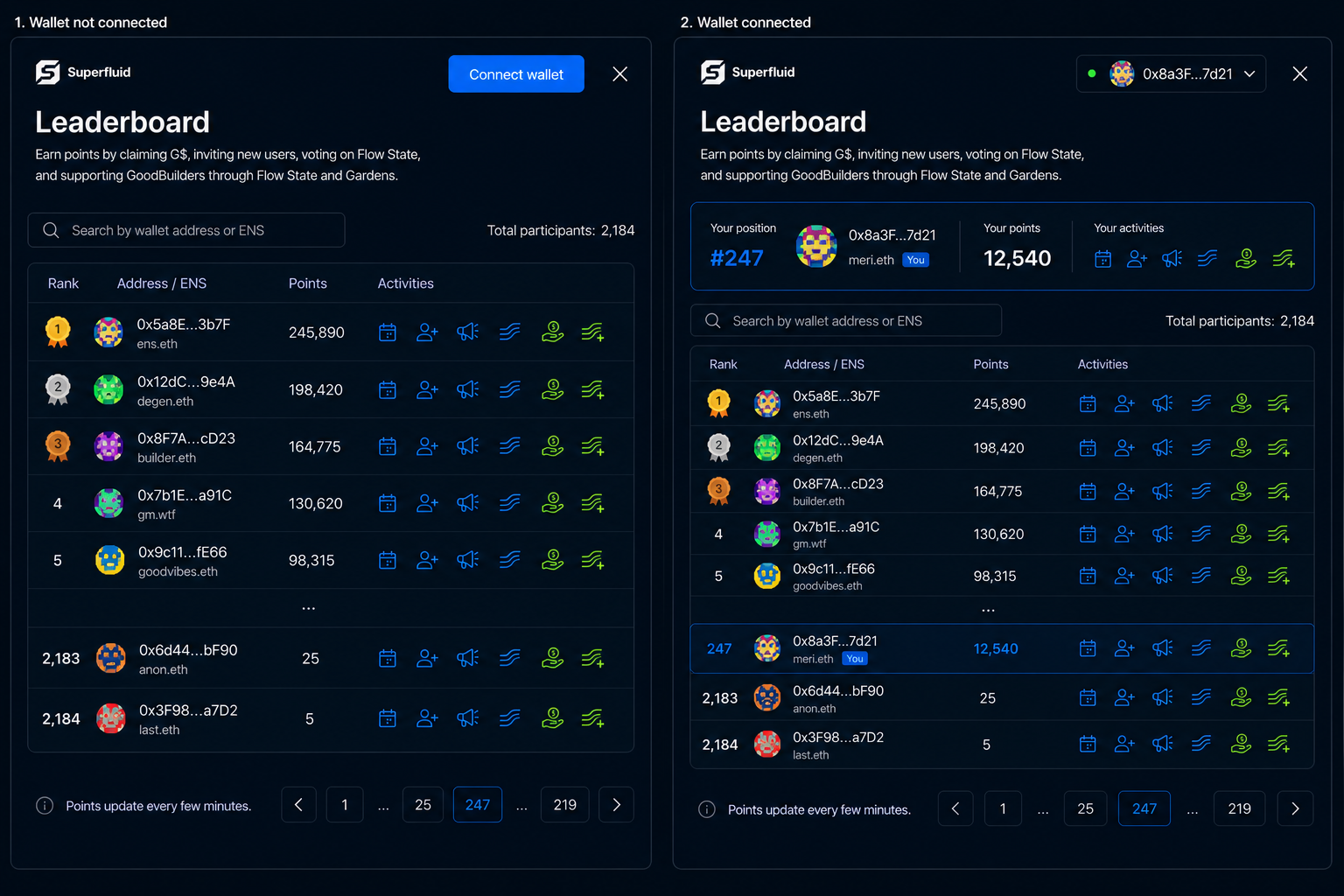
Task: Click green stream-plus icon in gm.wtf row, right panel
Action: coord(1279,534)
